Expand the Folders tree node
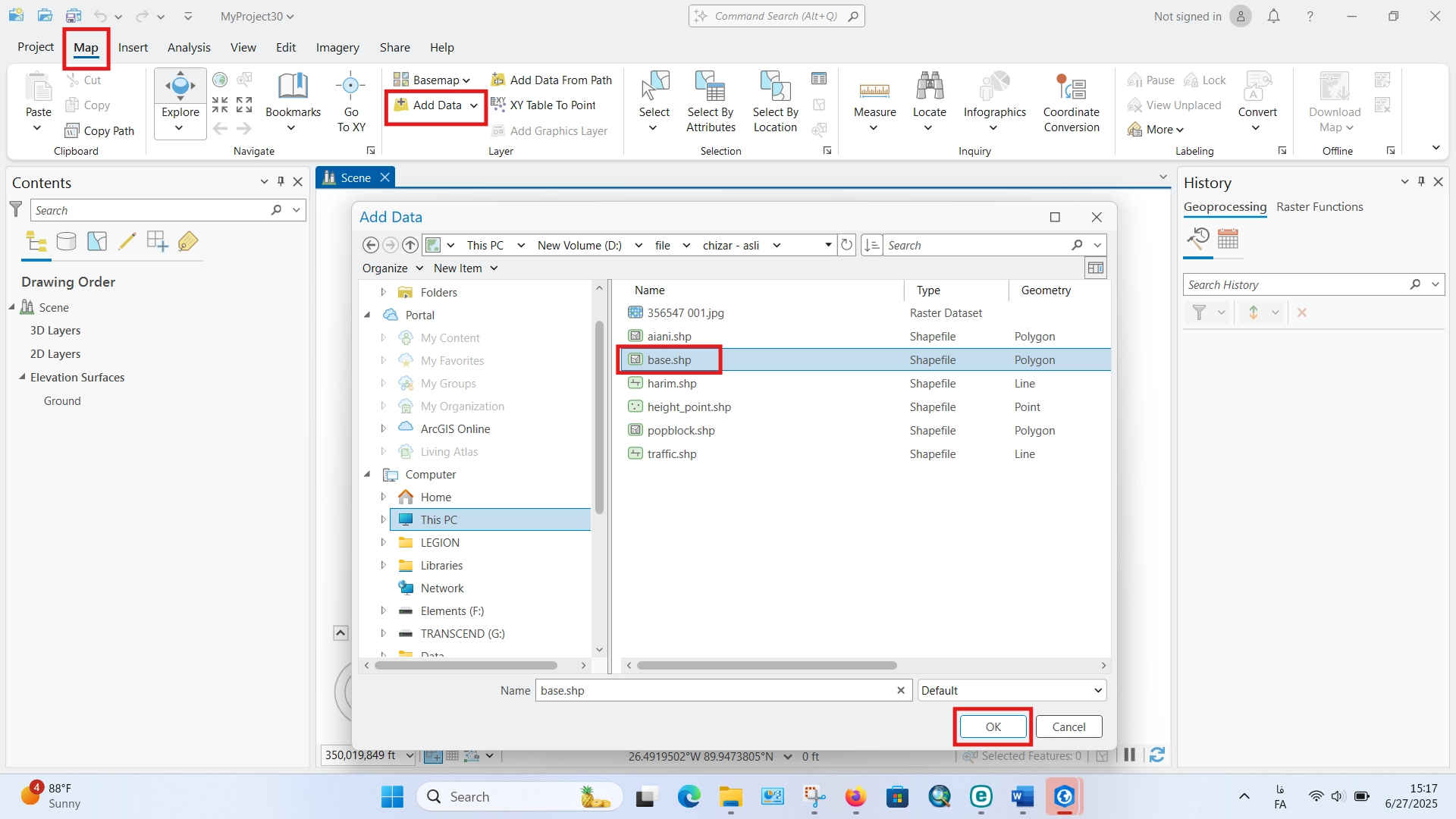This screenshot has height=819, width=1456. pyautogui.click(x=383, y=292)
